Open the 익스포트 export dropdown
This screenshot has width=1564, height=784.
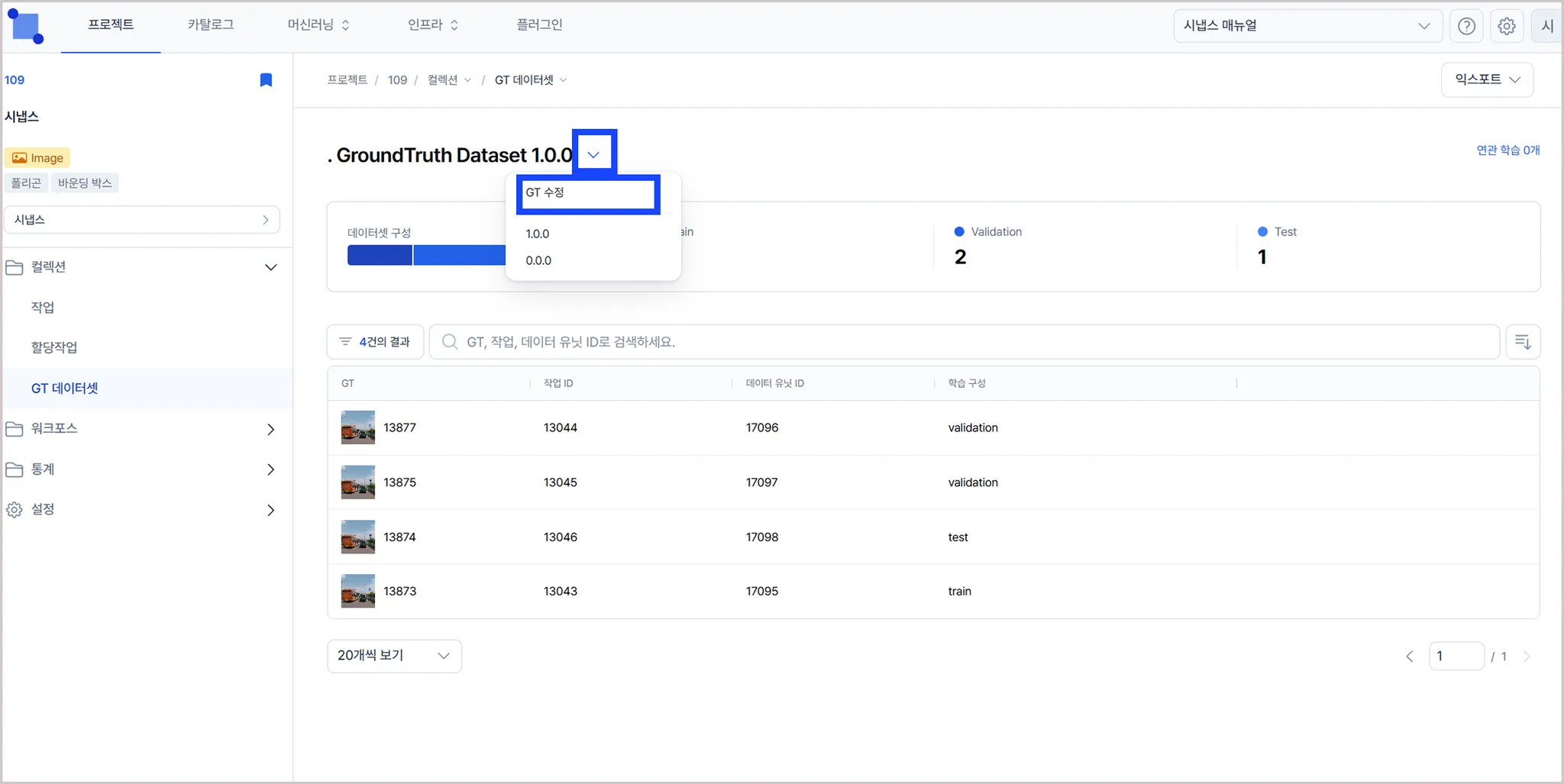click(x=1487, y=79)
